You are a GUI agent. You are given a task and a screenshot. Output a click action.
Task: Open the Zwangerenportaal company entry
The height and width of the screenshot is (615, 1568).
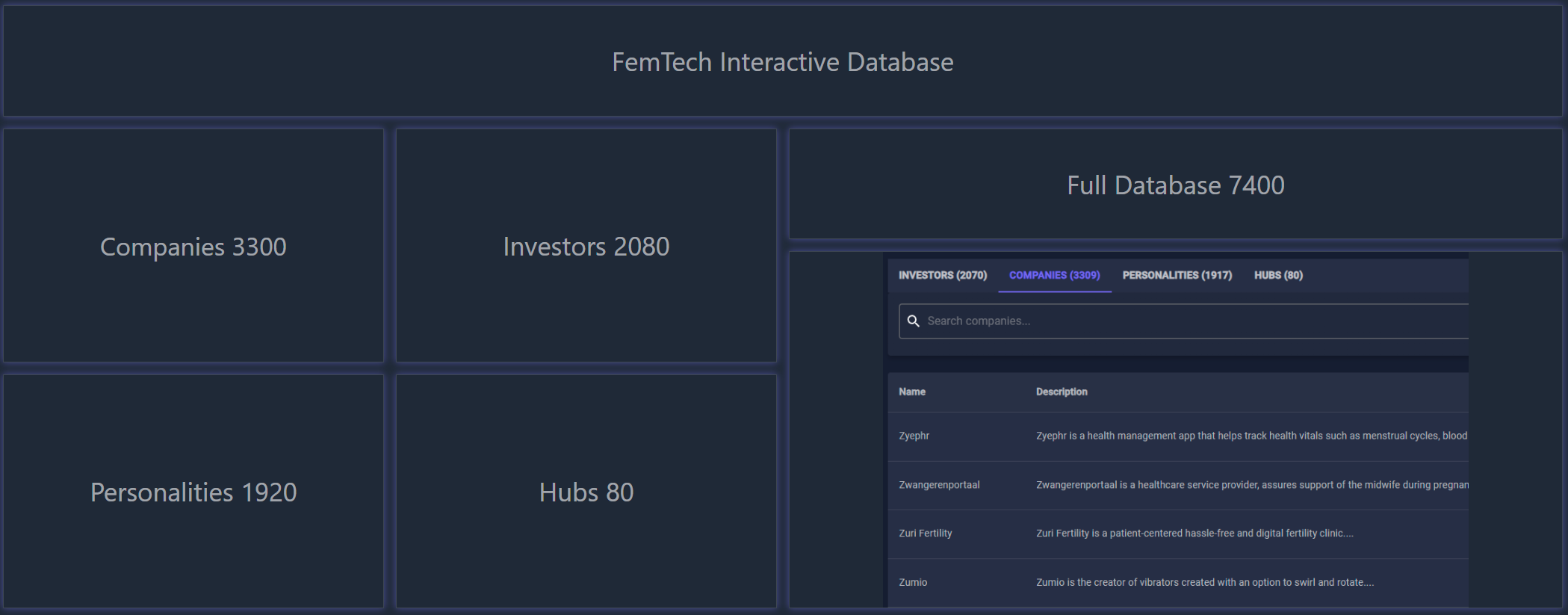pos(939,485)
